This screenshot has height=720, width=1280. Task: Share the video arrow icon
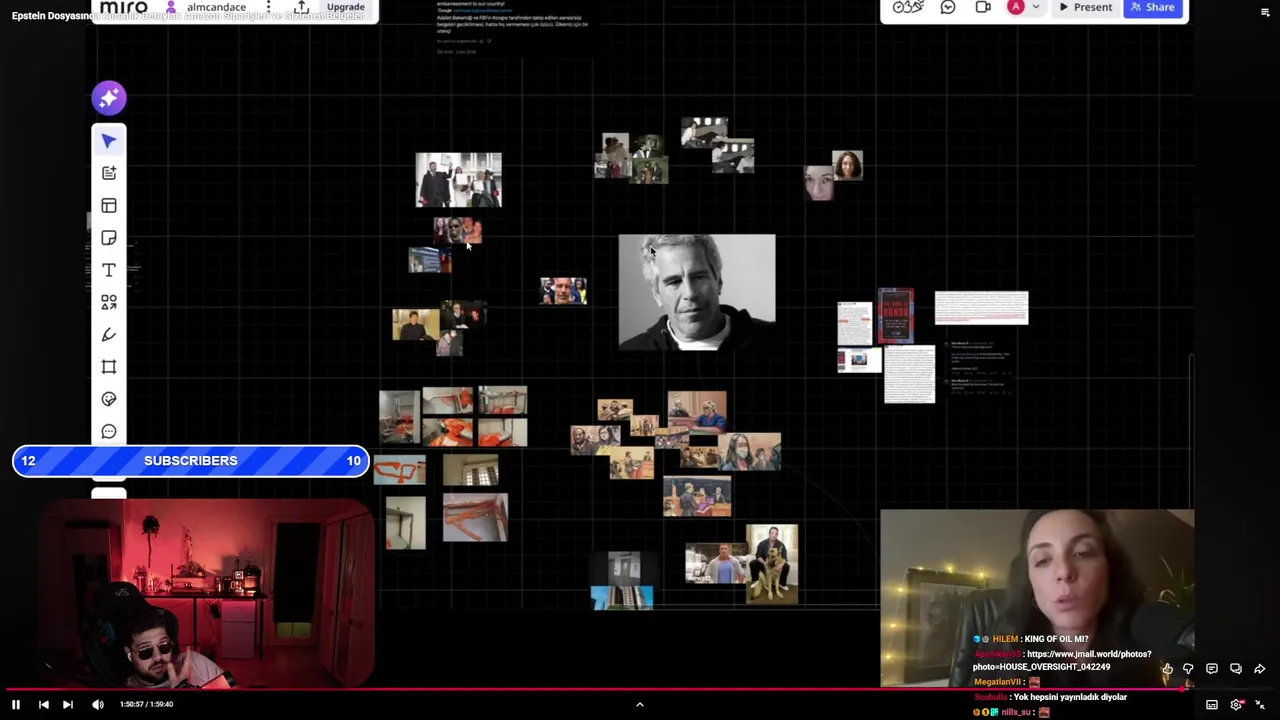1260,669
